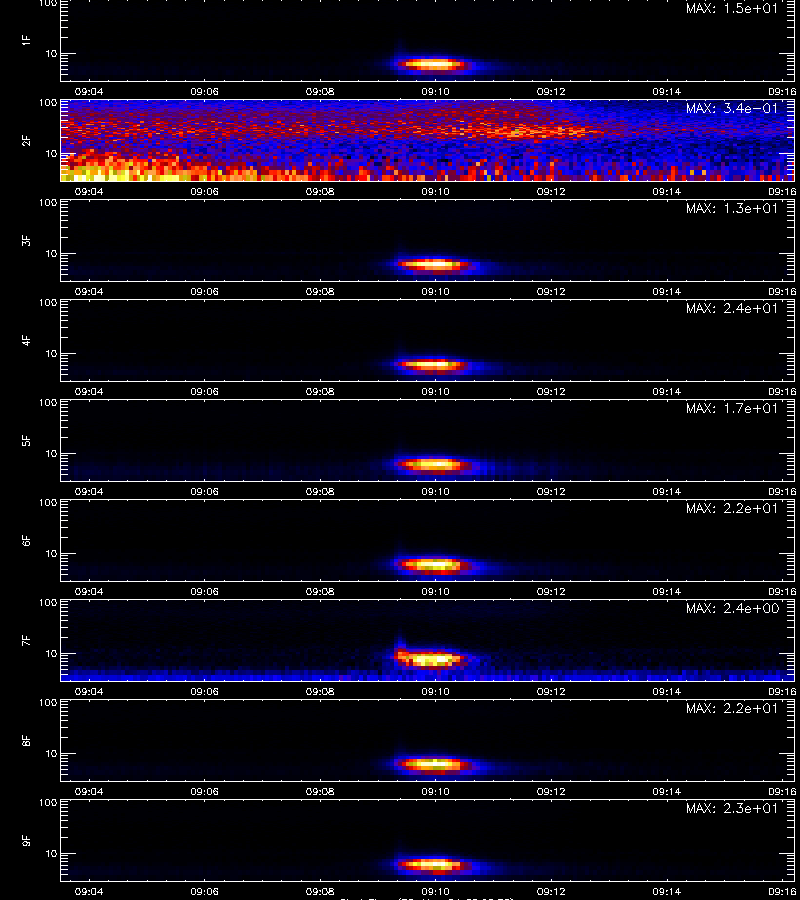Click the MAX: 2.2e+01 label in panel 6F
Image resolution: width=800 pixels, height=900 pixels.
click(x=732, y=508)
